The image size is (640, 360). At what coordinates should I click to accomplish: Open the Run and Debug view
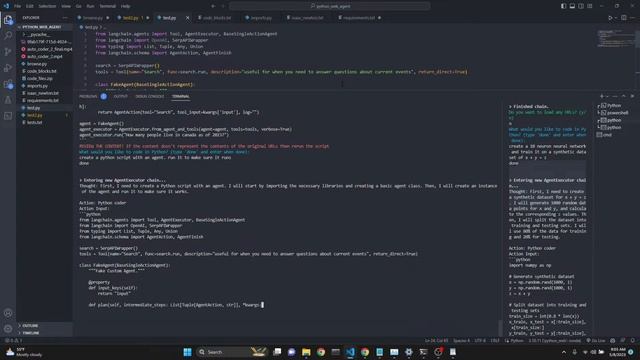tap(8, 68)
